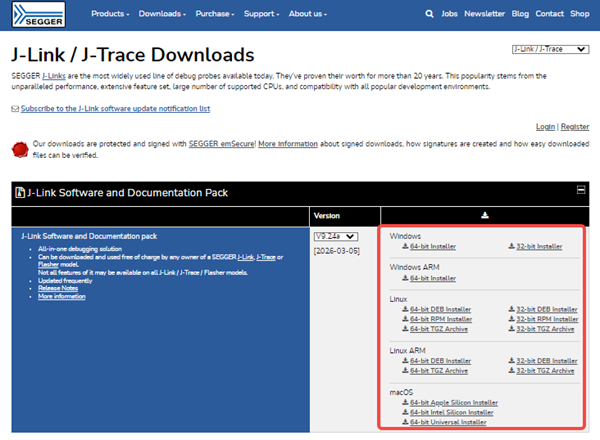
Task: Click the search magnifier icon
Action: [429, 15]
